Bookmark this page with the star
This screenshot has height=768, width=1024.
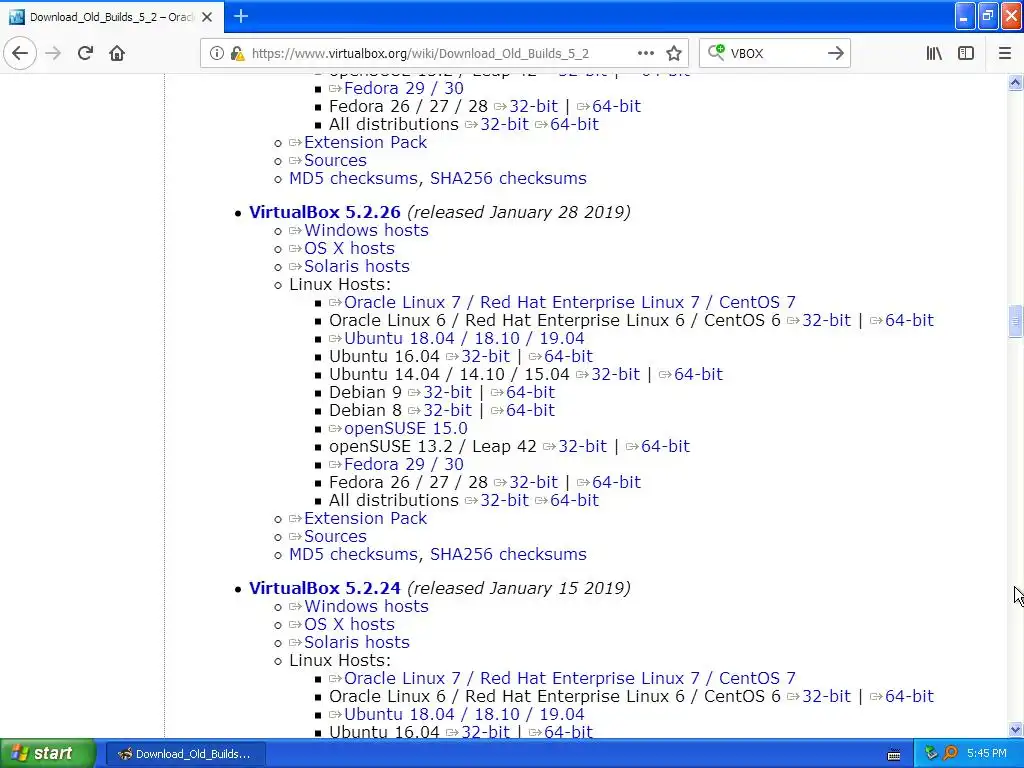coord(674,54)
